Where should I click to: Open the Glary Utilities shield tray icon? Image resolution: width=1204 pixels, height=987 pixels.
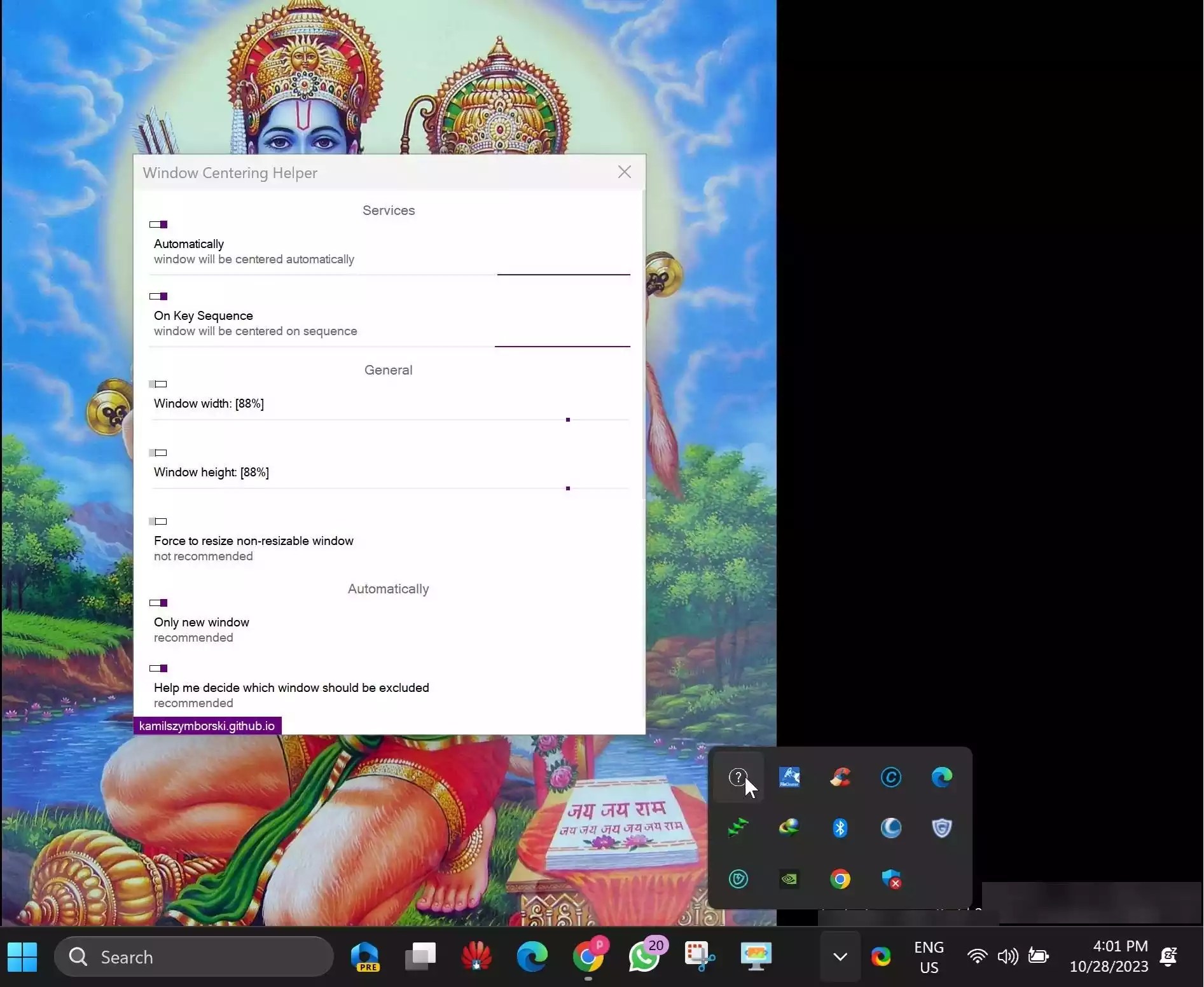click(942, 828)
